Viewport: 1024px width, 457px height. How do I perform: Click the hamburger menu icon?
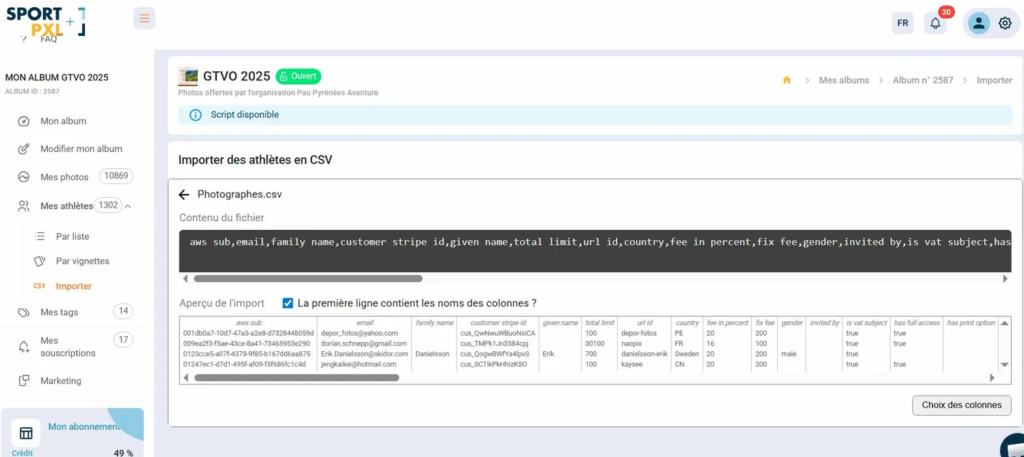tap(144, 18)
